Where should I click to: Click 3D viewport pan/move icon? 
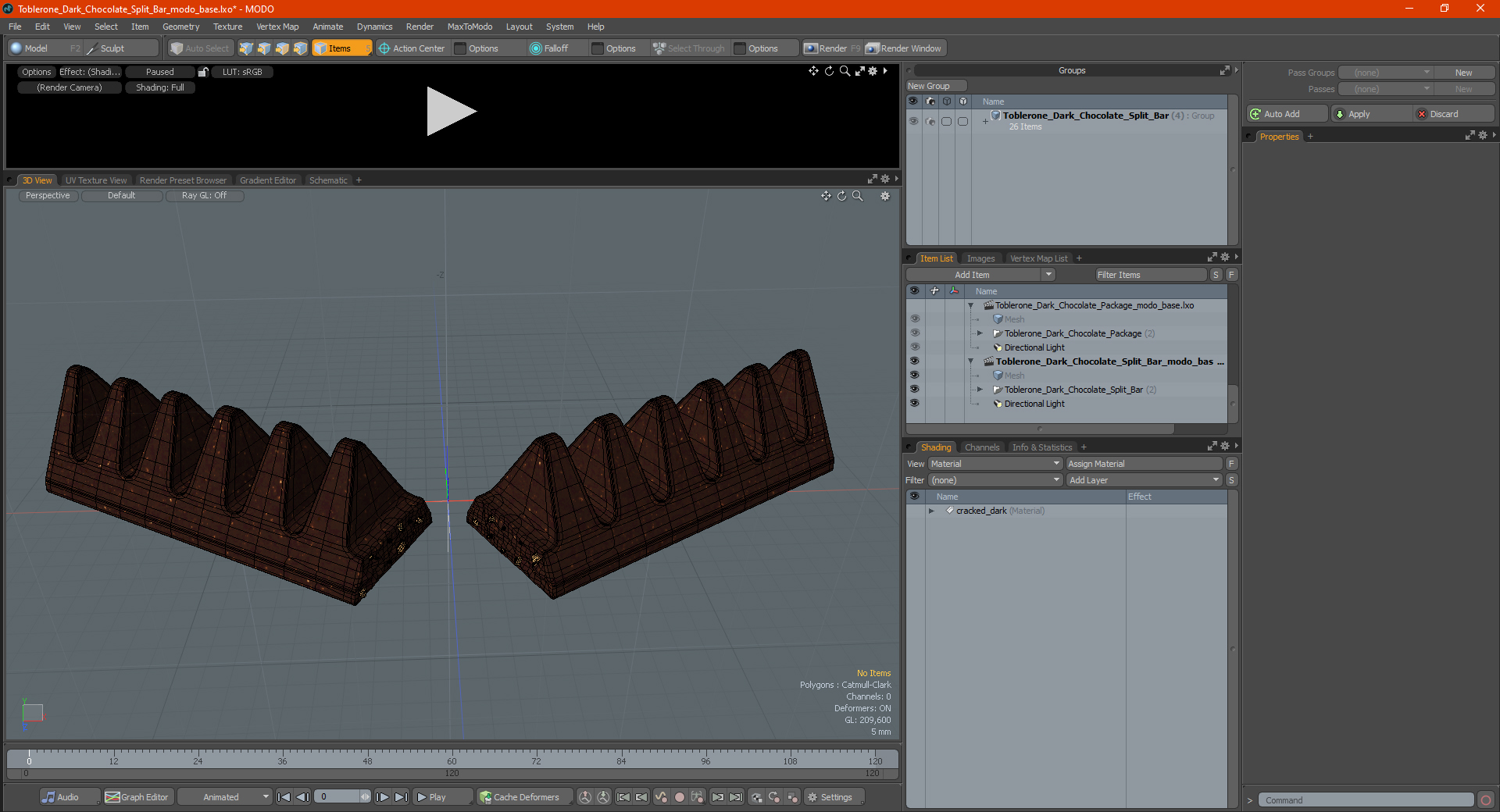[x=826, y=196]
